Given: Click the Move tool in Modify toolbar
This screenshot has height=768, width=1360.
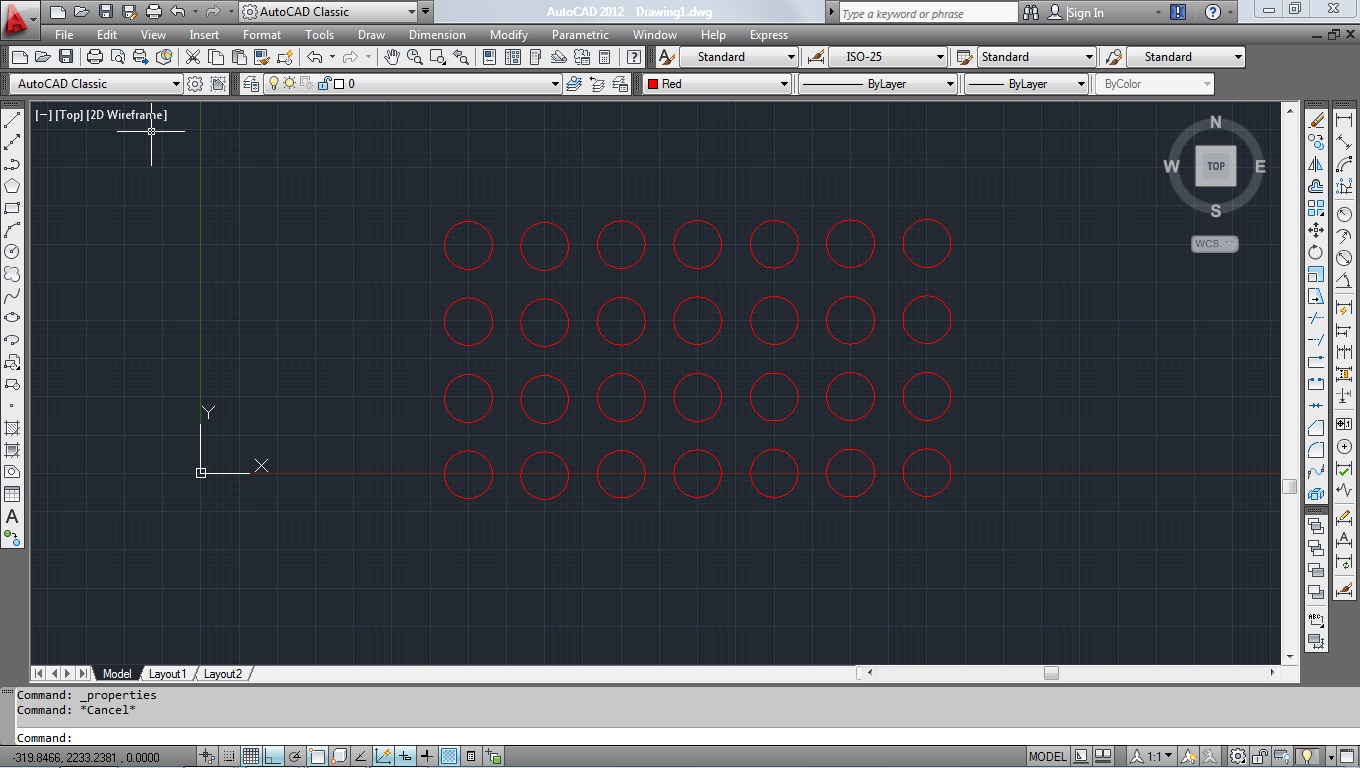Looking at the screenshot, I should (x=1316, y=230).
